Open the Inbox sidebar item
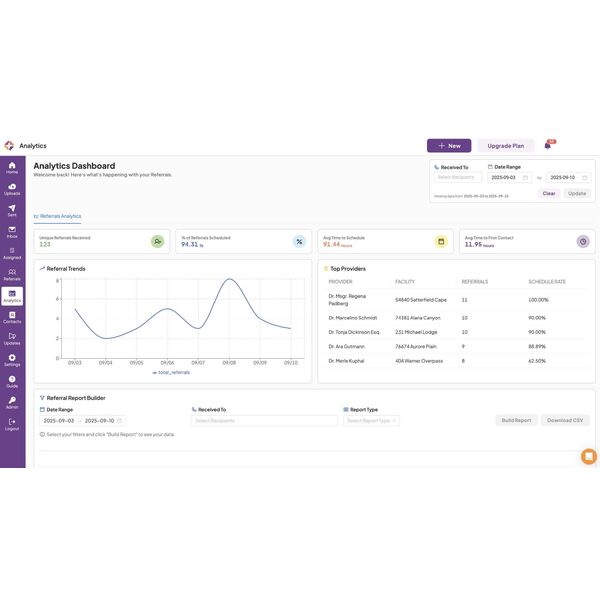The width and height of the screenshot is (600, 600). point(12,232)
